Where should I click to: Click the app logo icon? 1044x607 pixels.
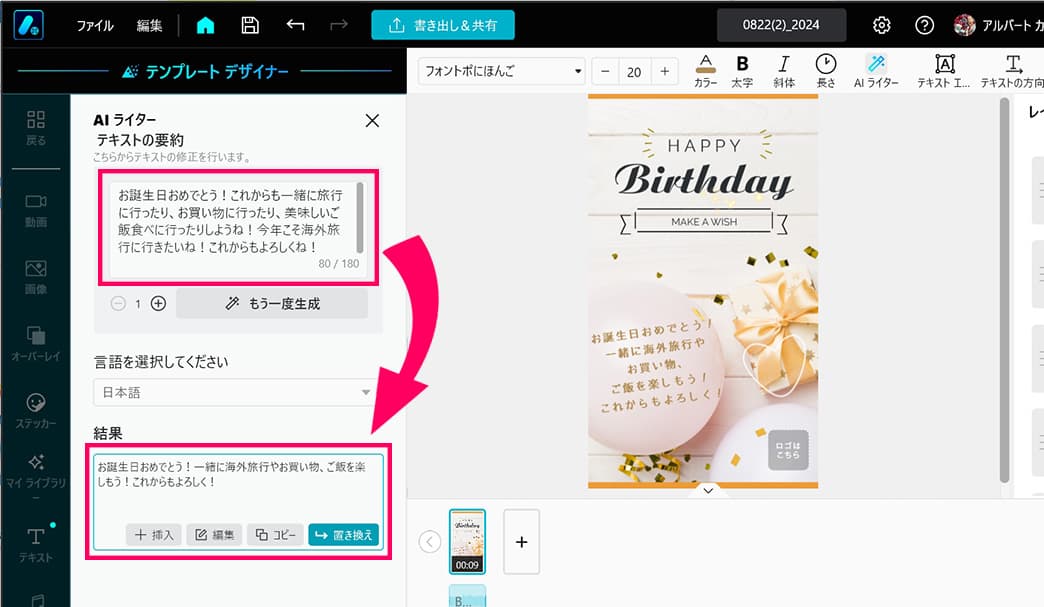(29, 25)
